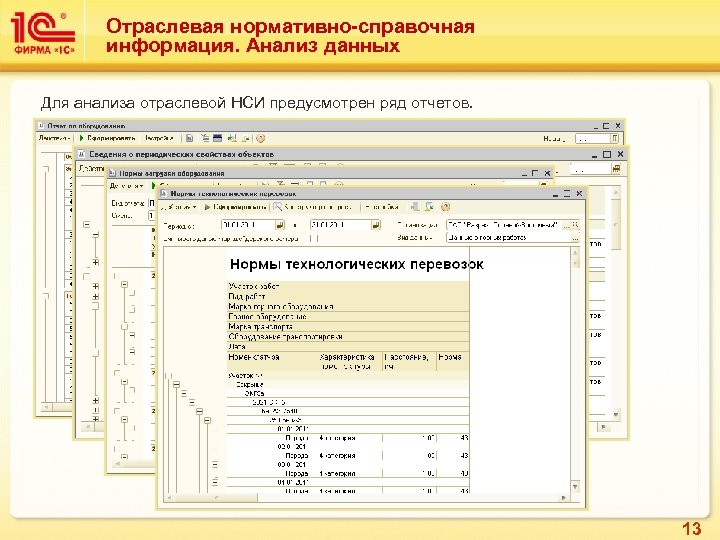Click Сформировать in Нормы технологических перевозок window
This screenshot has width=720, height=540.
[x=240, y=207]
